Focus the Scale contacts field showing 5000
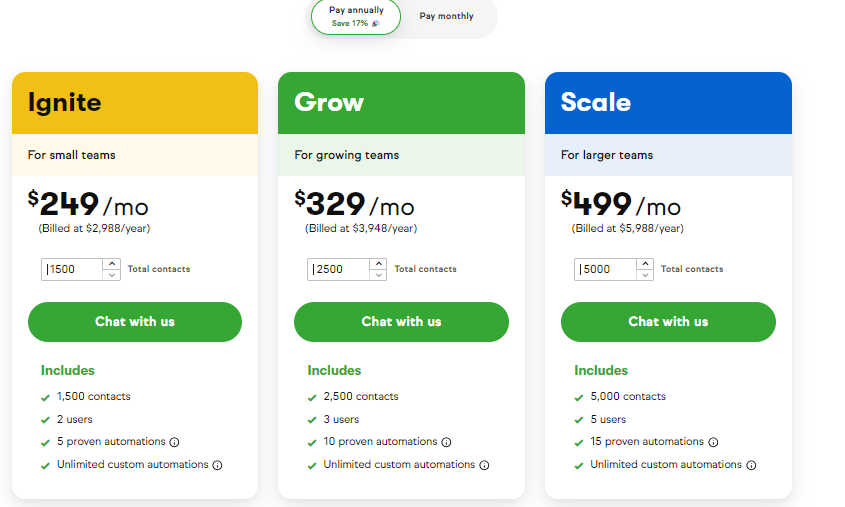Screen dimensions: 845x507 [x=606, y=269]
